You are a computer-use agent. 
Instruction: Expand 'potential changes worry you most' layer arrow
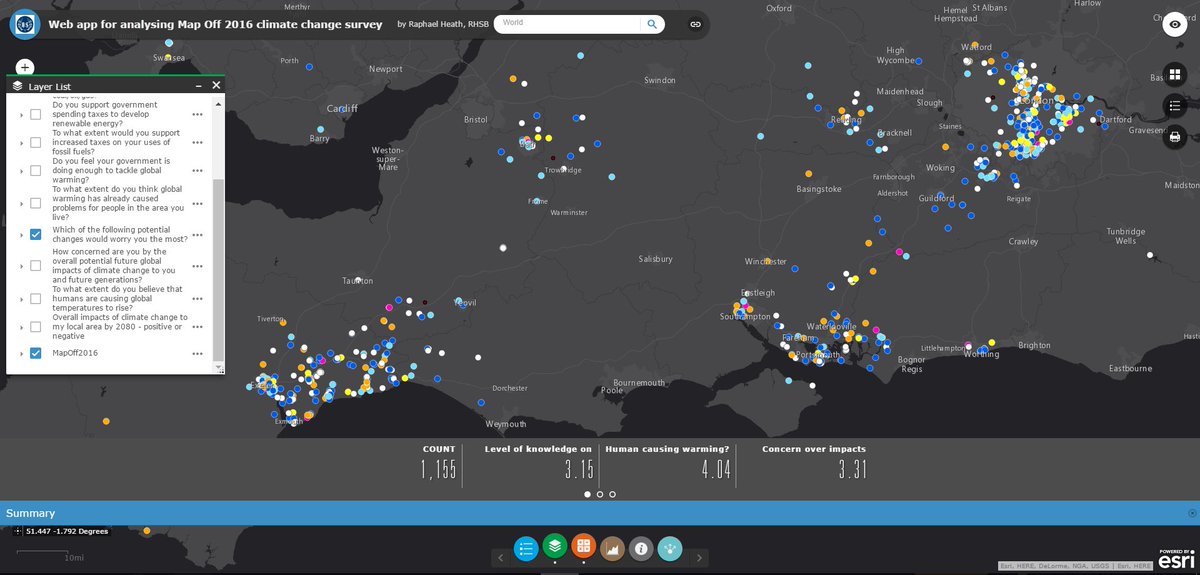(x=21, y=235)
